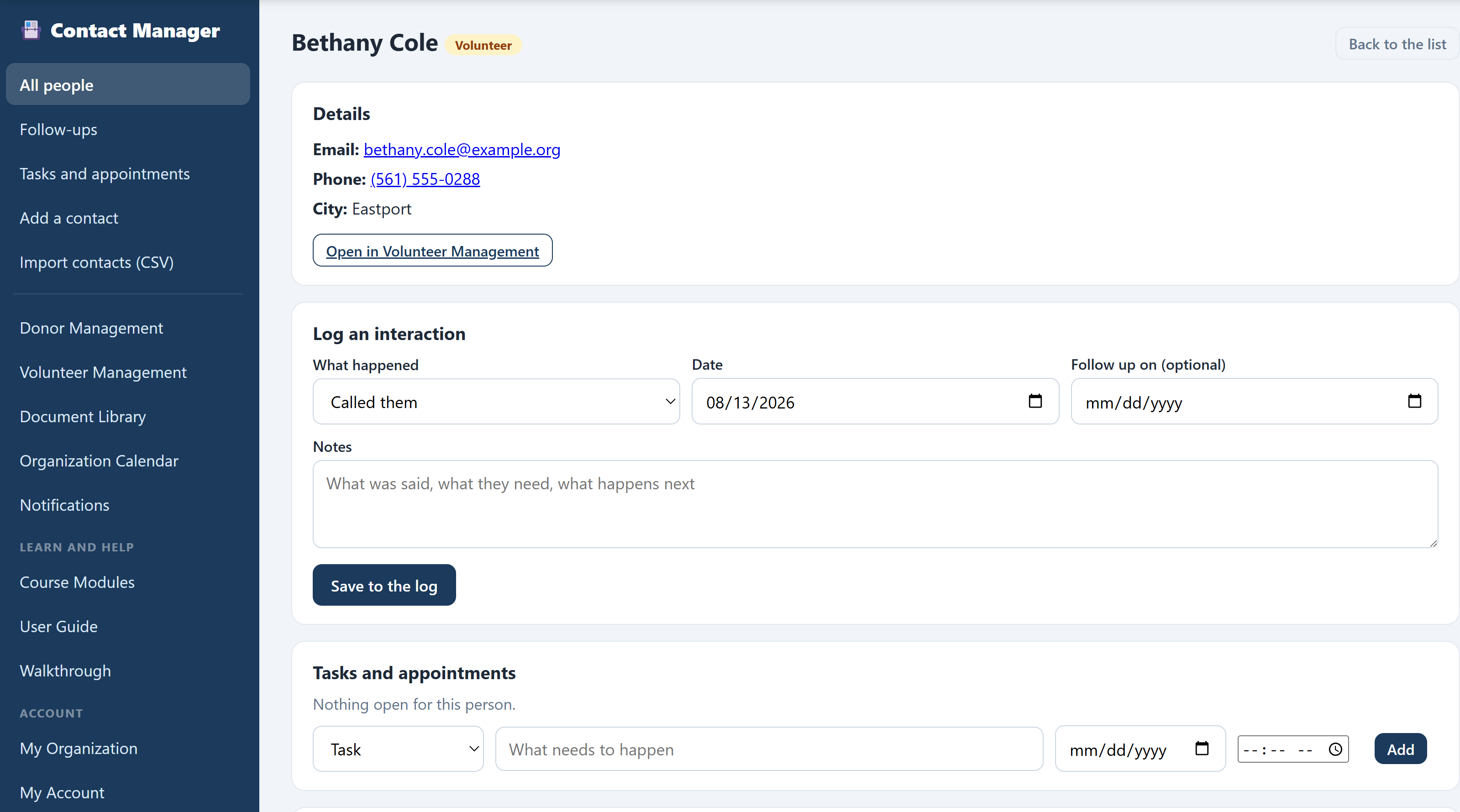Open the Date calendar picker icon
This screenshot has height=812, width=1460.
(1035, 401)
